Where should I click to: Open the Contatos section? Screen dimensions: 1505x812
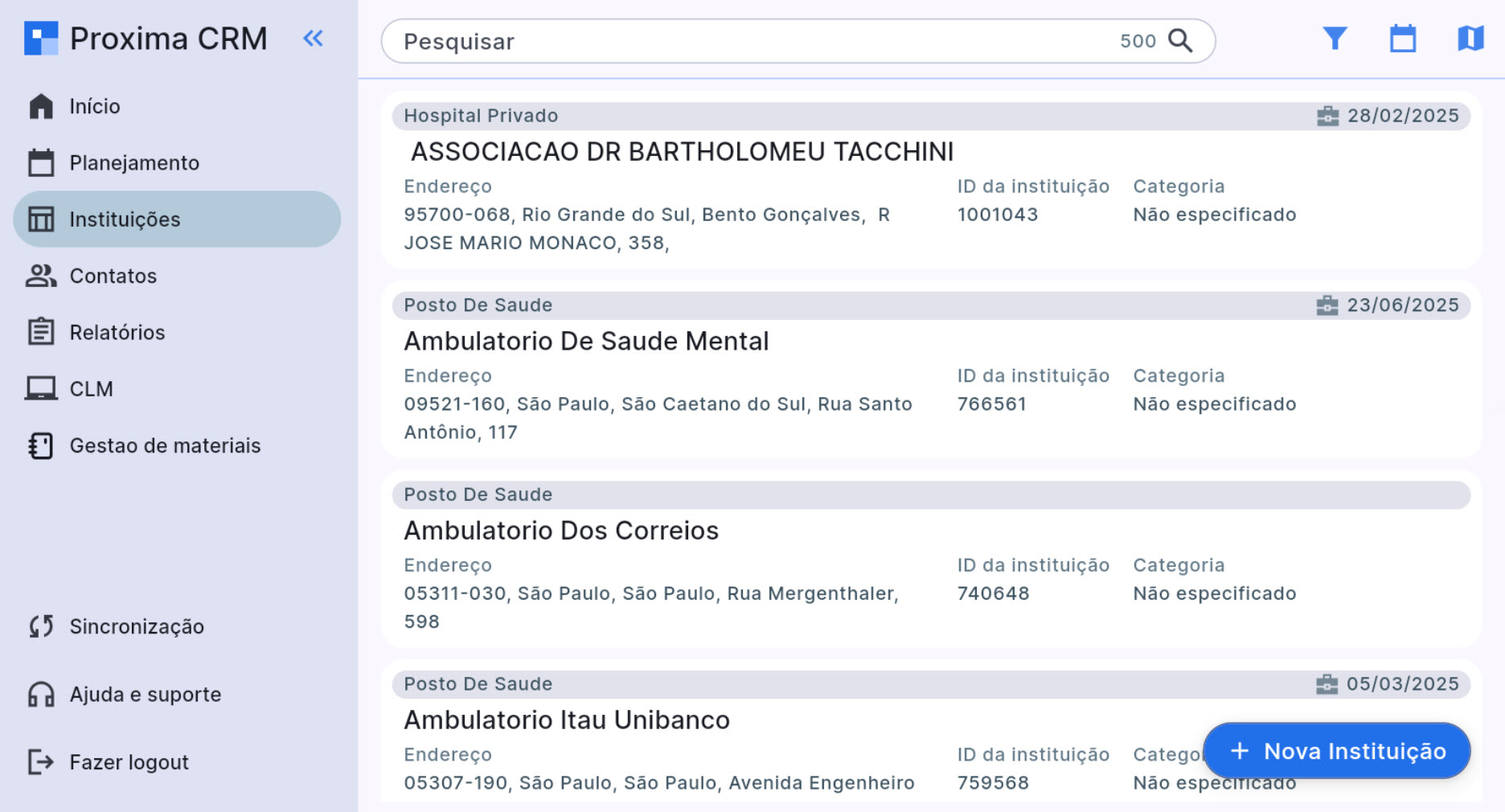coord(113,276)
